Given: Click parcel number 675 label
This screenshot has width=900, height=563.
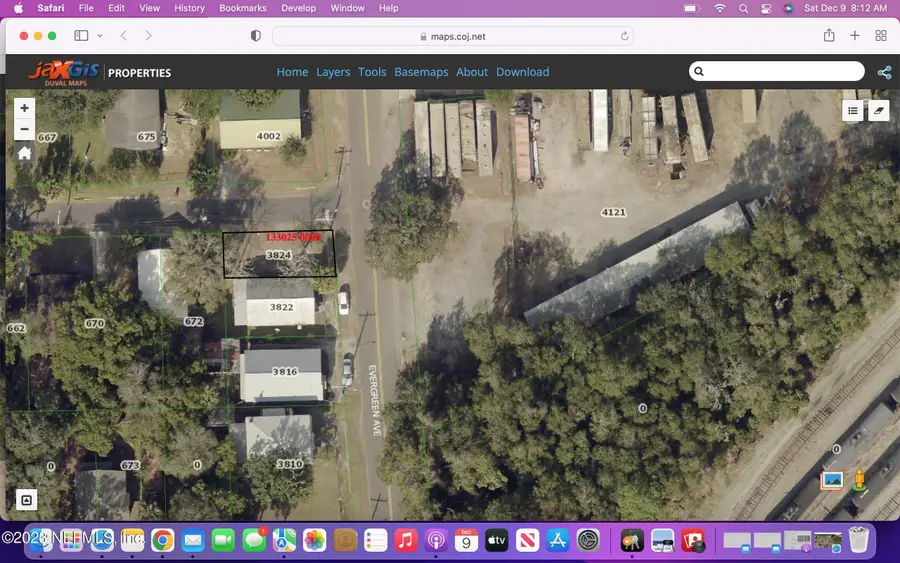Looking at the screenshot, I should pos(146,137).
